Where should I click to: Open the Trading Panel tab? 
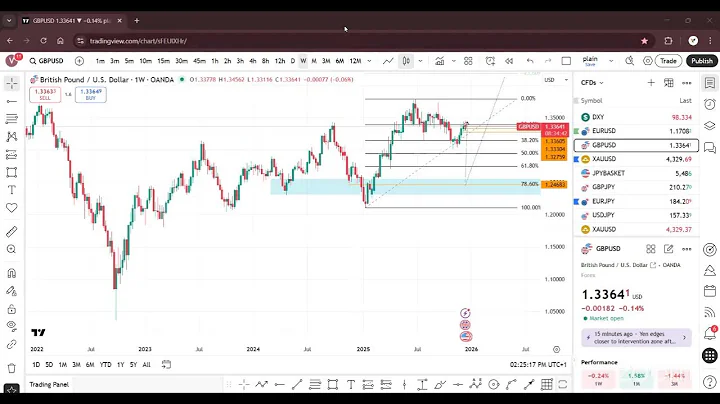[49, 385]
